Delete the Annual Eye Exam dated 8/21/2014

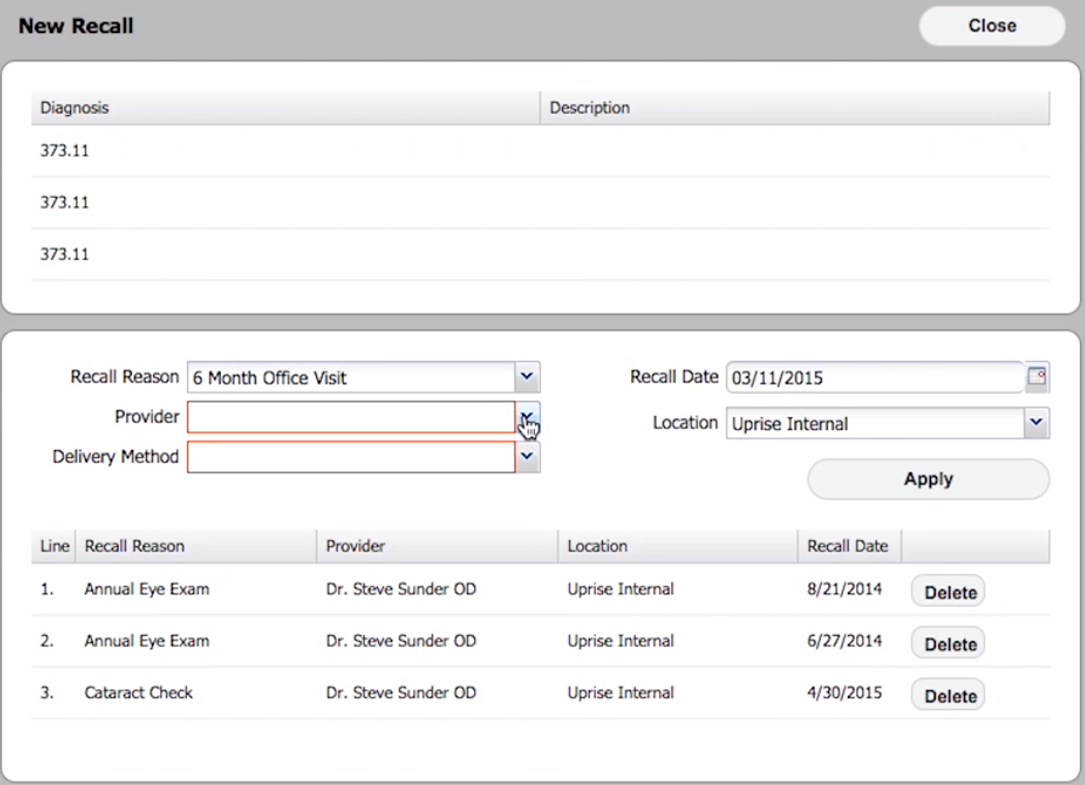947,591
